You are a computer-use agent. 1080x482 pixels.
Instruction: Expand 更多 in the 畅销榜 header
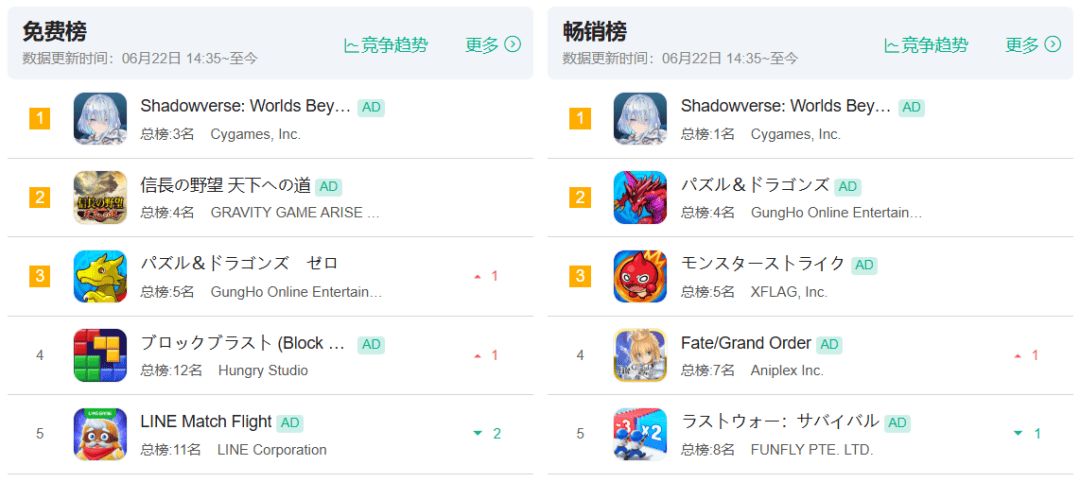click(1033, 45)
